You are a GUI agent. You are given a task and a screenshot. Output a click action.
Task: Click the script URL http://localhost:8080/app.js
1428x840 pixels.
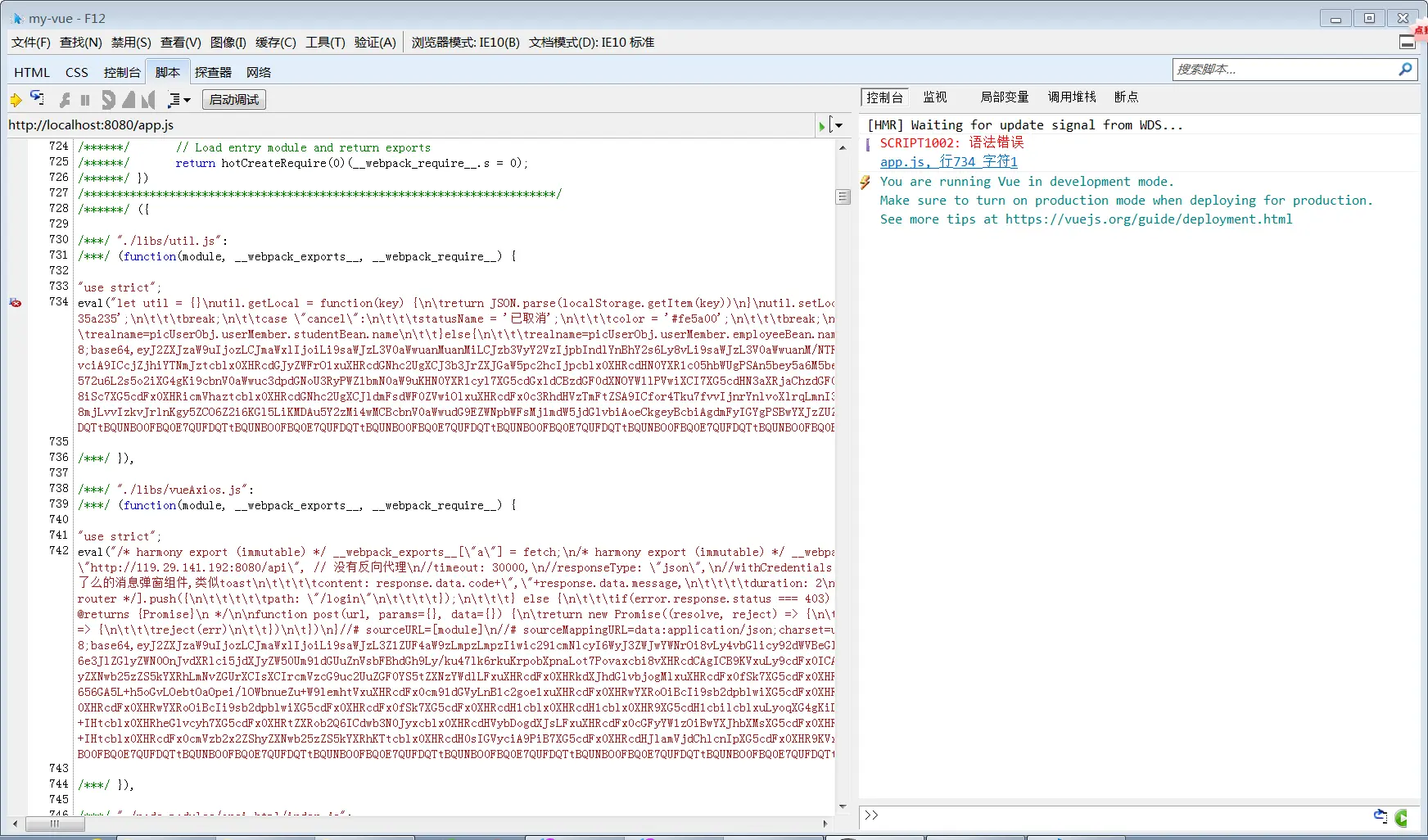point(91,125)
